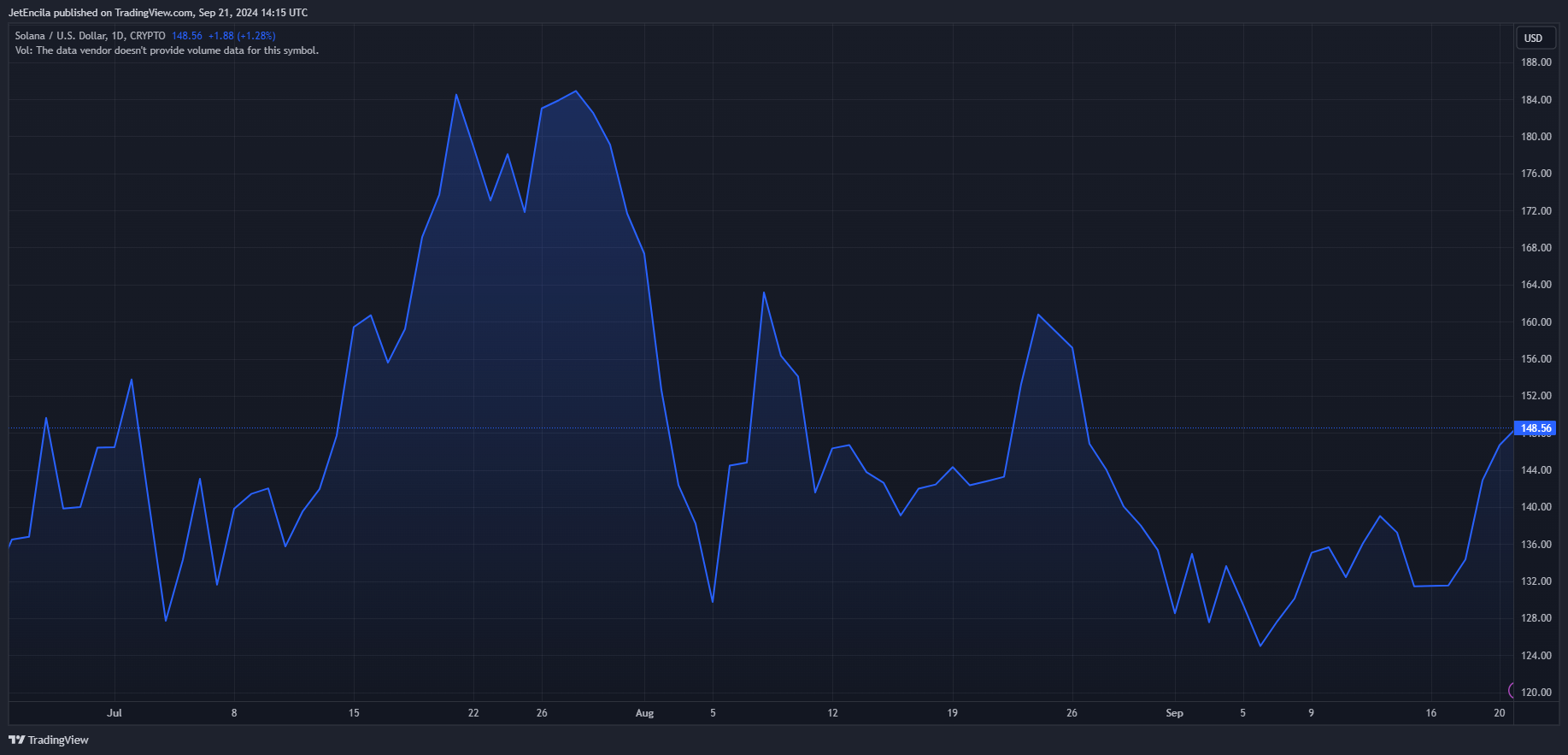Select the Aug label on time axis
The height and width of the screenshot is (755, 1568).
pyautogui.click(x=644, y=713)
